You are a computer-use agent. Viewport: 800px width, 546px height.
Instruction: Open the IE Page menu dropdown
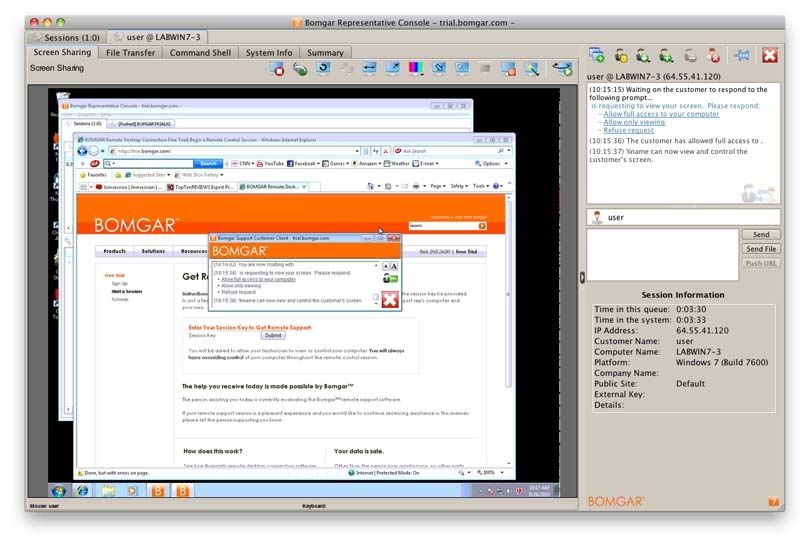pos(438,186)
